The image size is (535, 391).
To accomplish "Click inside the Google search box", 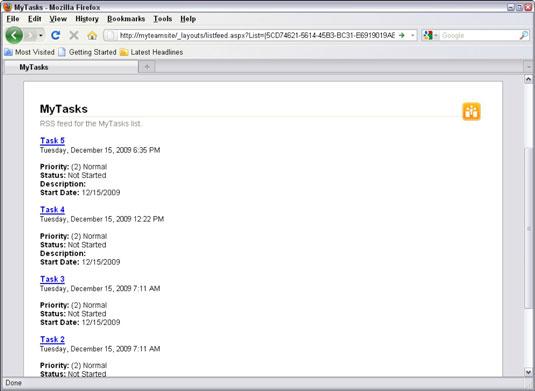I will click(x=479, y=35).
